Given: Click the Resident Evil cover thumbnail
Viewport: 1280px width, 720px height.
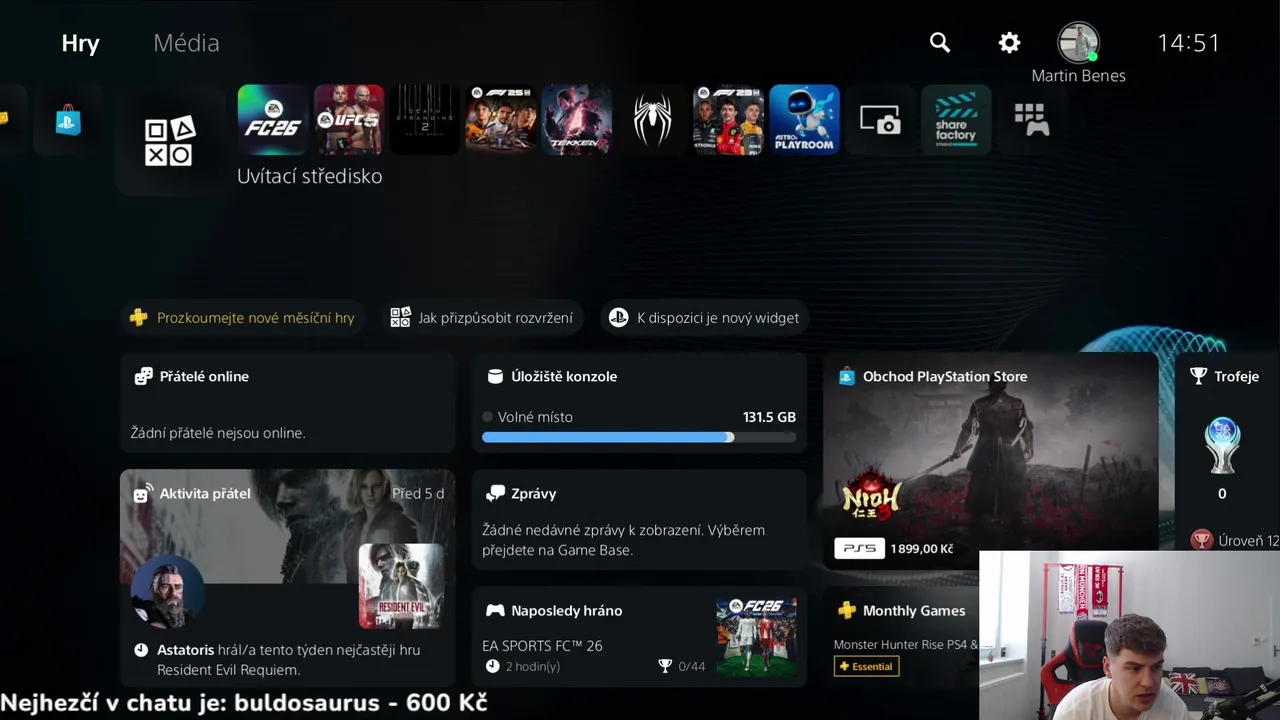Looking at the screenshot, I should pyautogui.click(x=401, y=586).
